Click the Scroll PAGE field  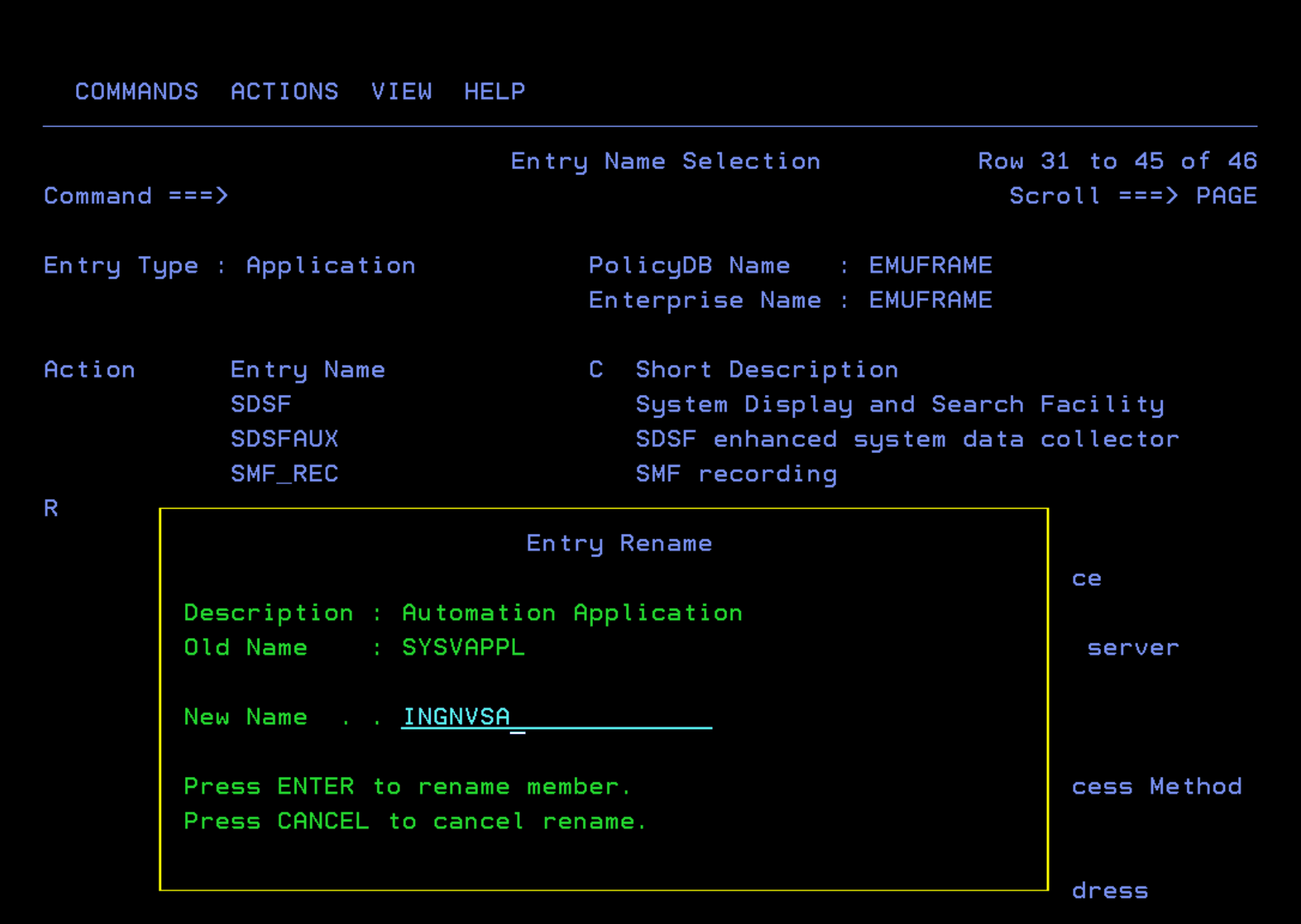(x=1226, y=196)
